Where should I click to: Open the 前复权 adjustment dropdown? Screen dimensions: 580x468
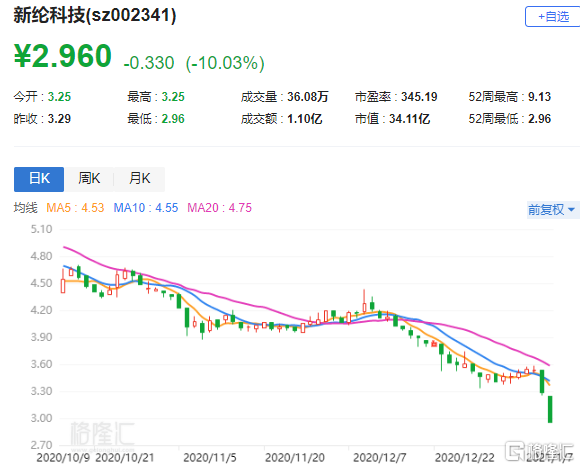pos(553,210)
